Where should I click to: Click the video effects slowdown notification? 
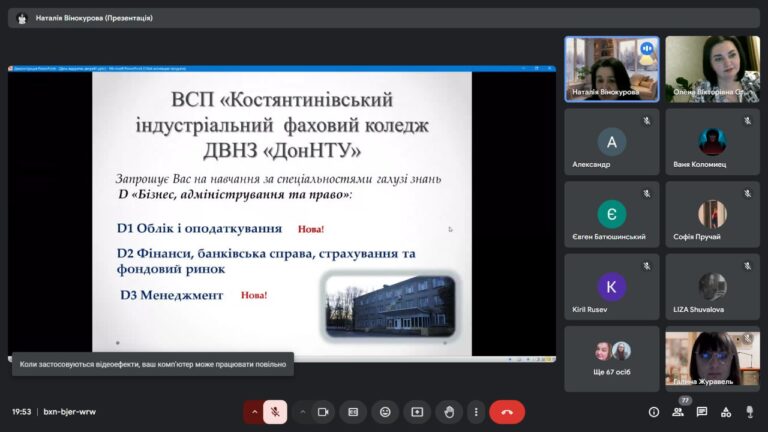pyautogui.click(x=153, y=364)
